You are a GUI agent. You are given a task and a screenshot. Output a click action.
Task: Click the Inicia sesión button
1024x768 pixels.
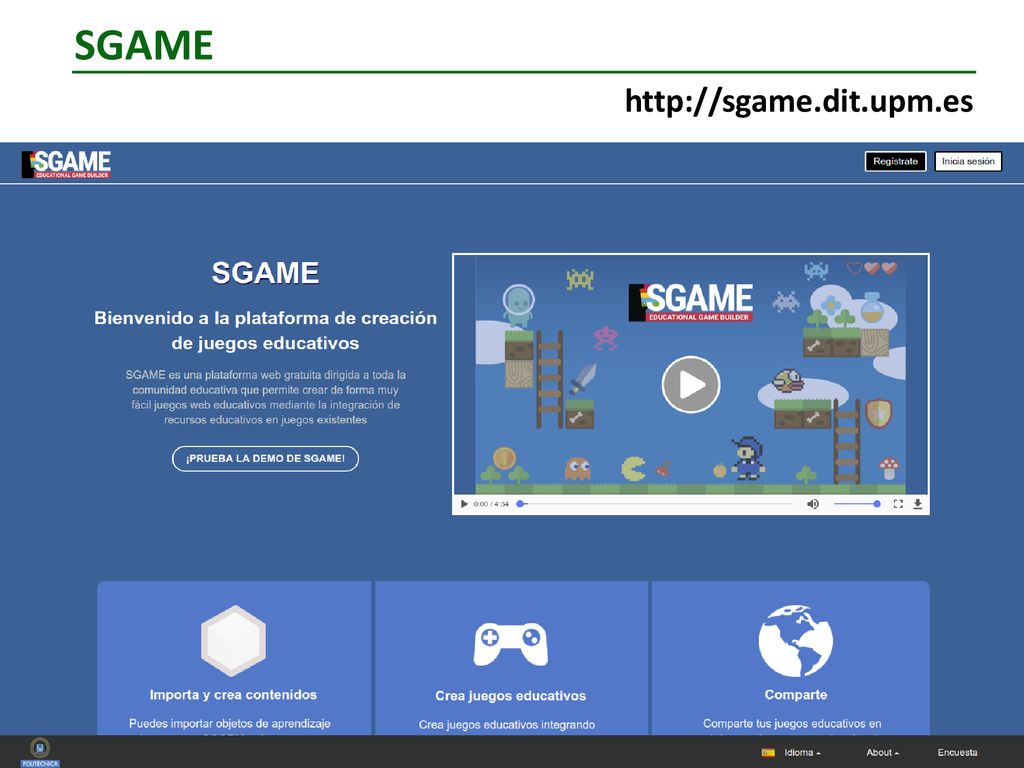(x=968, y=161)
